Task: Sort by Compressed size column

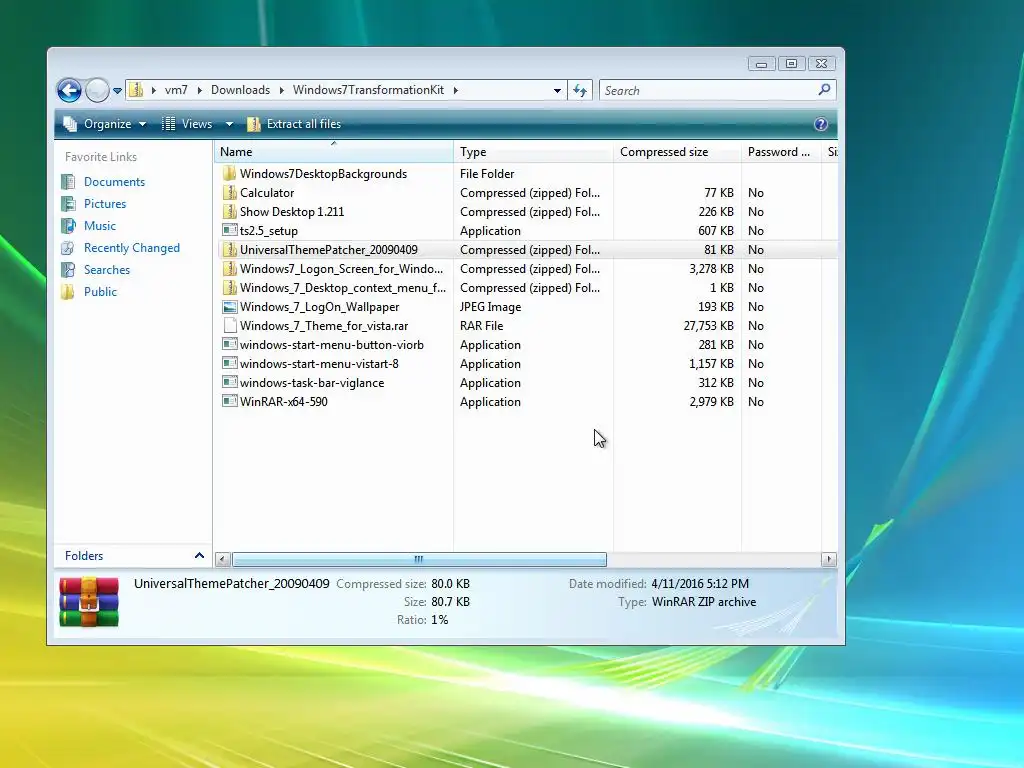Action: coord(677,152)
